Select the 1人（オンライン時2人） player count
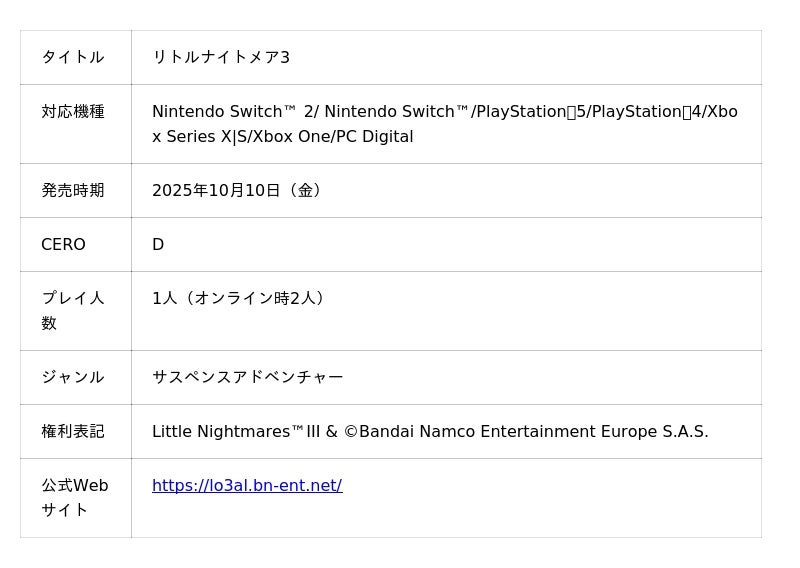800x568 pixels. tap(240, 298)
